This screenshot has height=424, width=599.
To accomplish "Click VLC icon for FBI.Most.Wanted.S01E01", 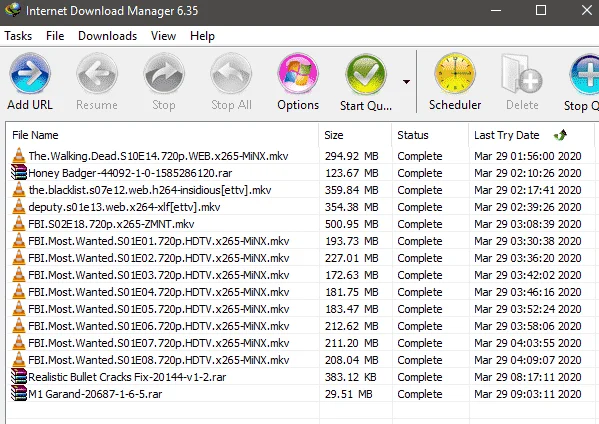I will [x=19, y=241].
